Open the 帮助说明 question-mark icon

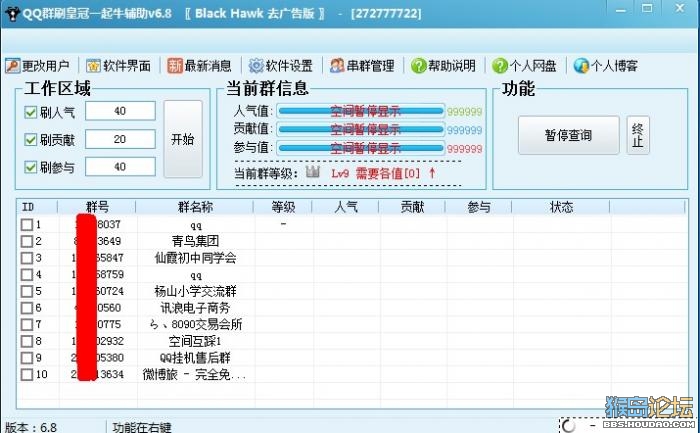[x=418, y=66]
